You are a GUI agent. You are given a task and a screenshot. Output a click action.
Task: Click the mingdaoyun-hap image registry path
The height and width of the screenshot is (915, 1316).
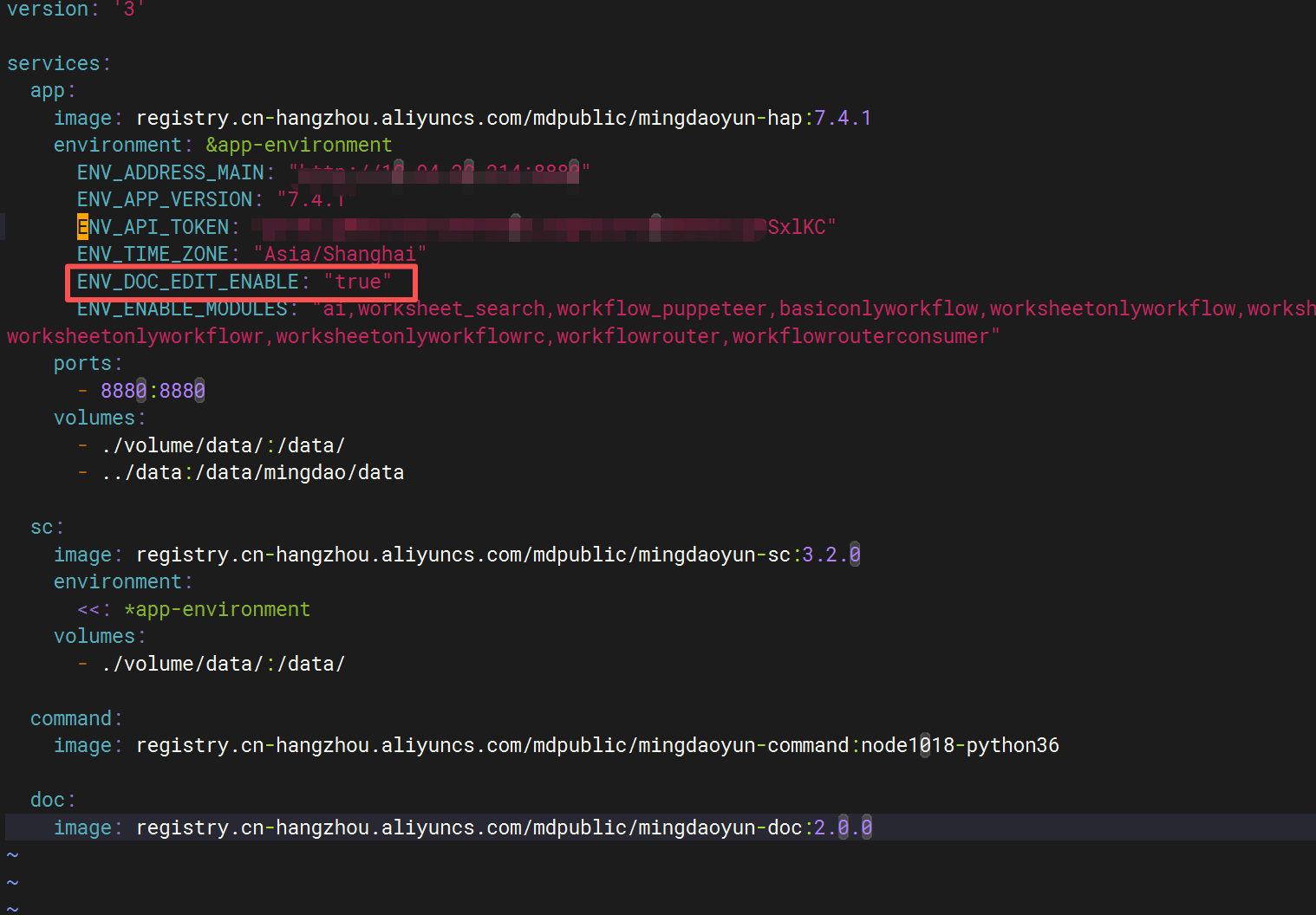[x=469, y=118]
